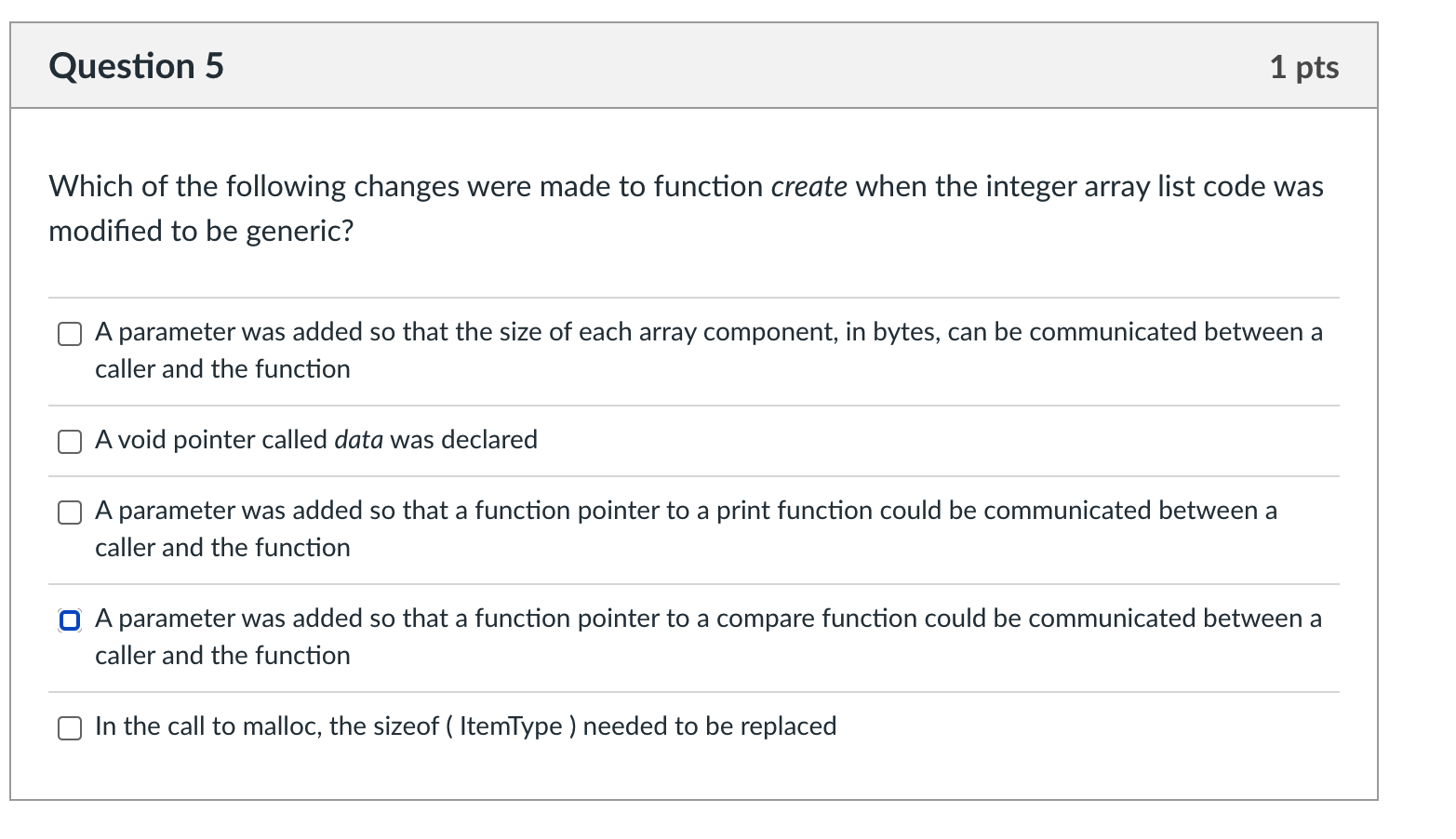
Task: Check the malloc sizeof ItemType checkbox
Action: (x=70, y=728)
